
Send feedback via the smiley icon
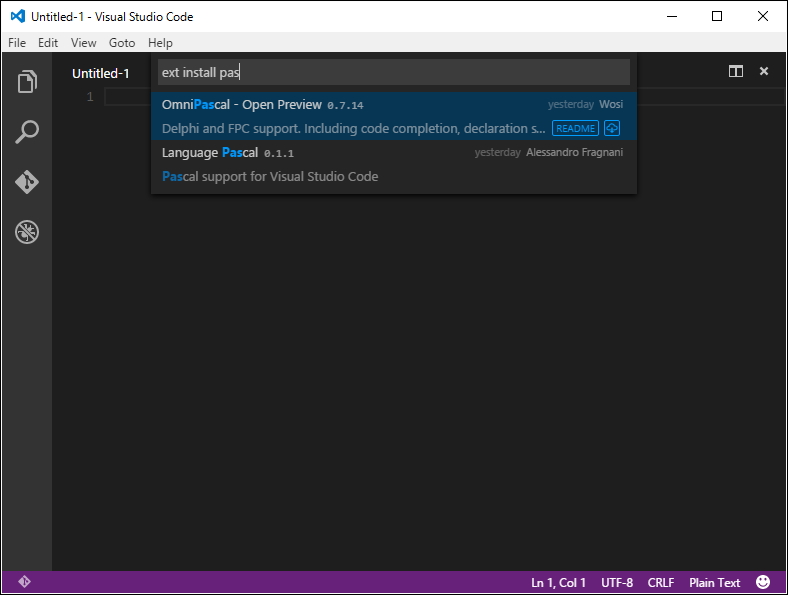(763, 582)
